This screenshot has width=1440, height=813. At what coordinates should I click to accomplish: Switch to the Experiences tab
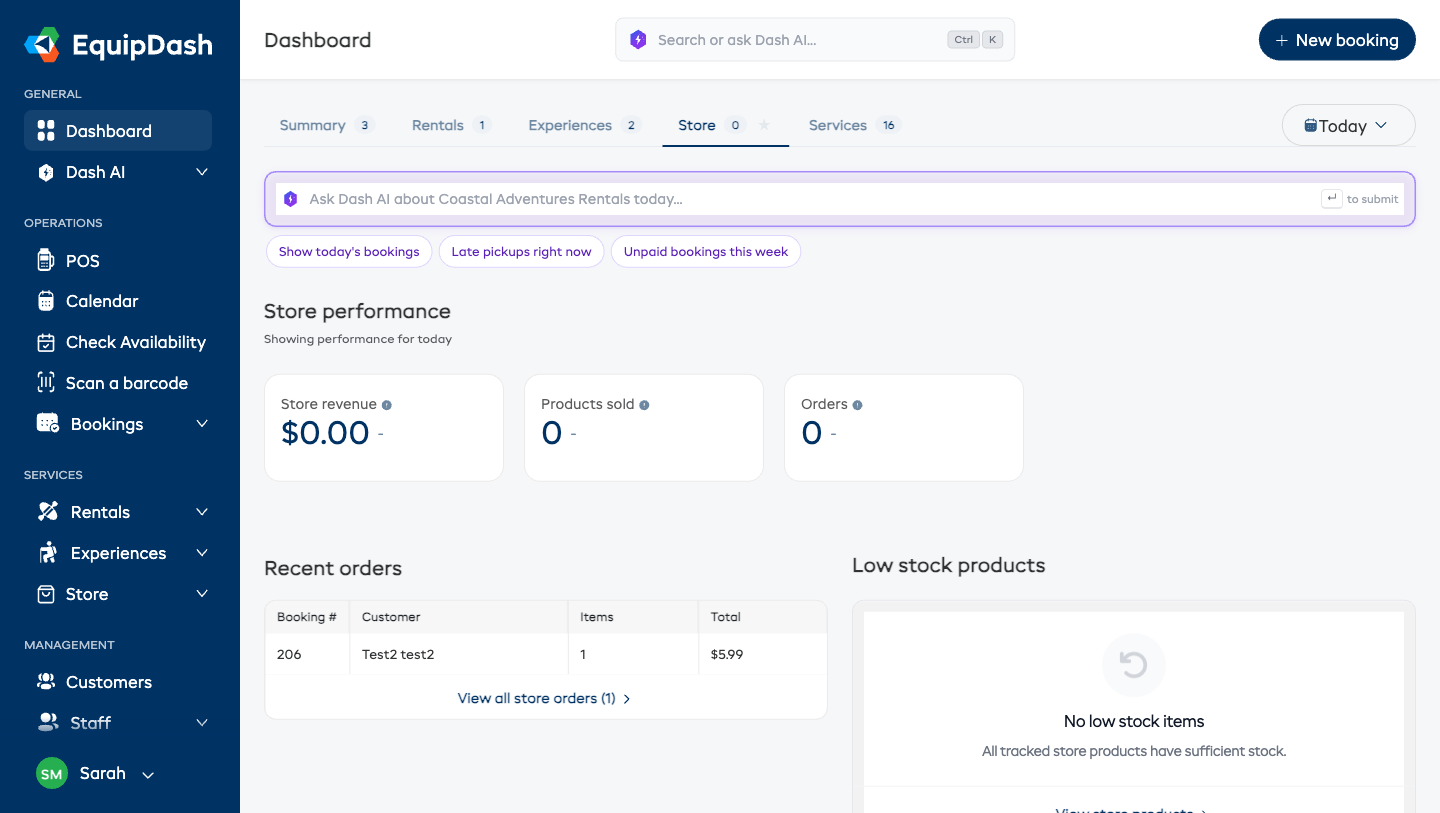(x=584, y=125)
